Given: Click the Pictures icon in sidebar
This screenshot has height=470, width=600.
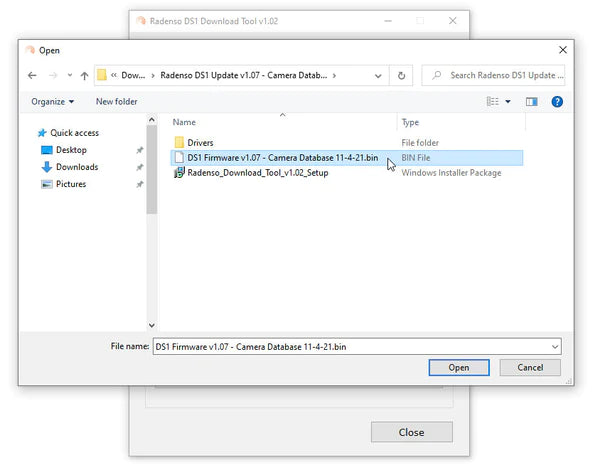Looking at the screenshot, I should point(47,184).
